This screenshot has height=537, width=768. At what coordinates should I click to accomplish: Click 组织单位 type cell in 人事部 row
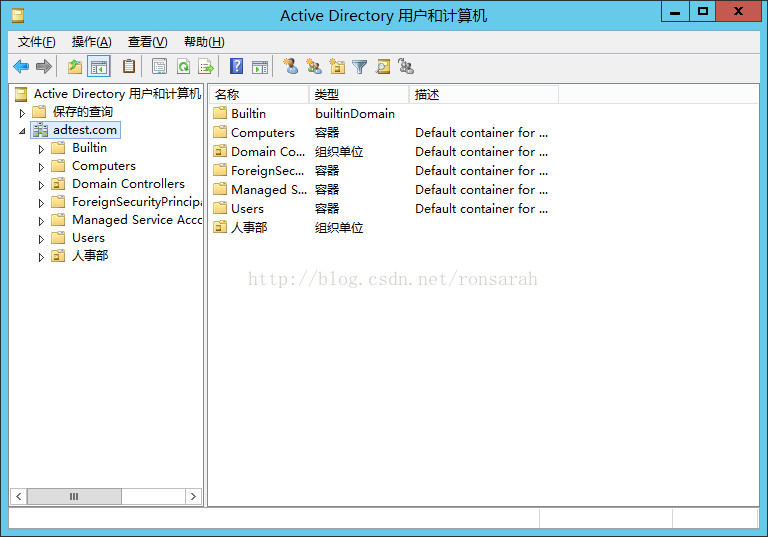(339, 227)
